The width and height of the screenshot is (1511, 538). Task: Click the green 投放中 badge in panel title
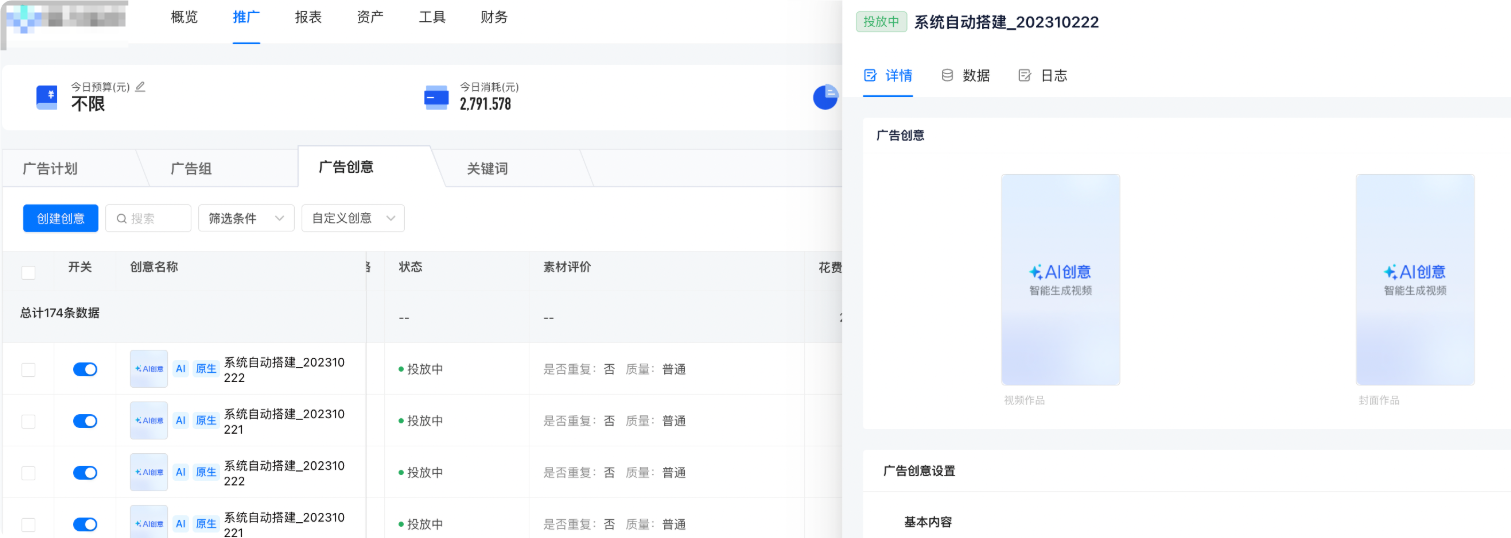tap(881, 22)
